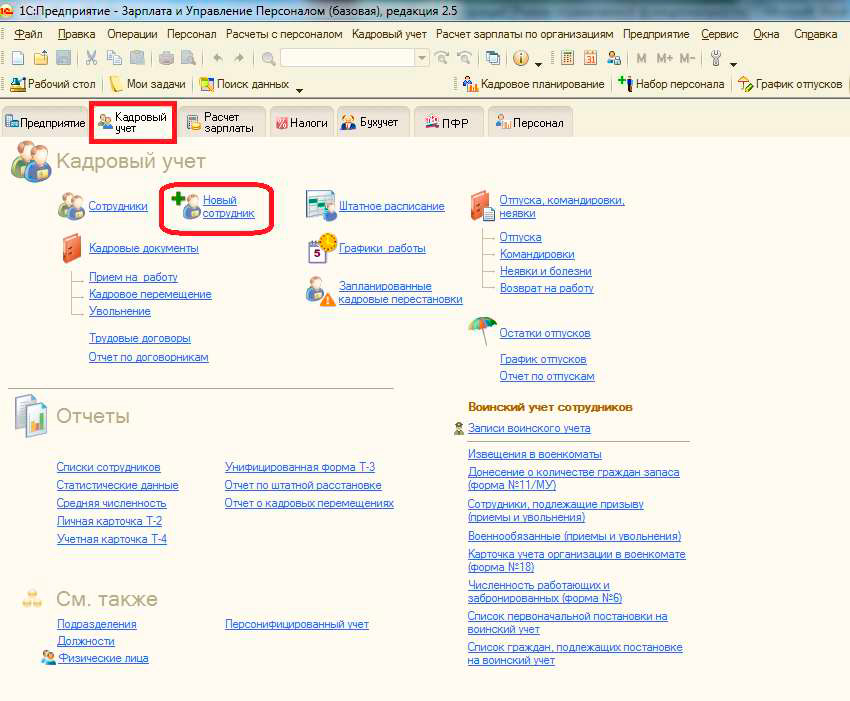Click the Find magnifier icon
850x701 pixels.
coord(268,58)
